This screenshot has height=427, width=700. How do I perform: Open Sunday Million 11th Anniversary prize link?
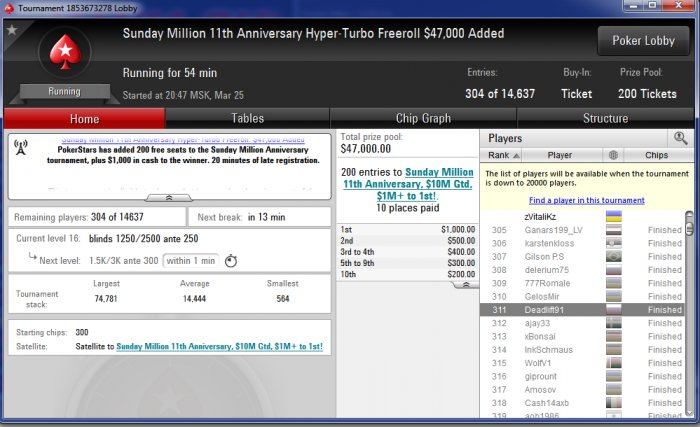(x=408, y=184)
